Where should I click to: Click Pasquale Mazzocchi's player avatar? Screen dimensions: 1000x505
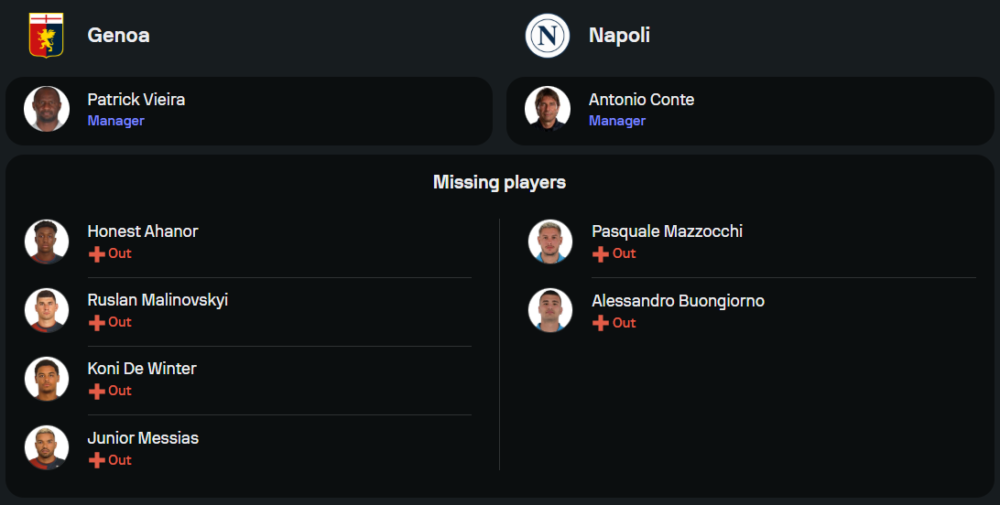551,241
